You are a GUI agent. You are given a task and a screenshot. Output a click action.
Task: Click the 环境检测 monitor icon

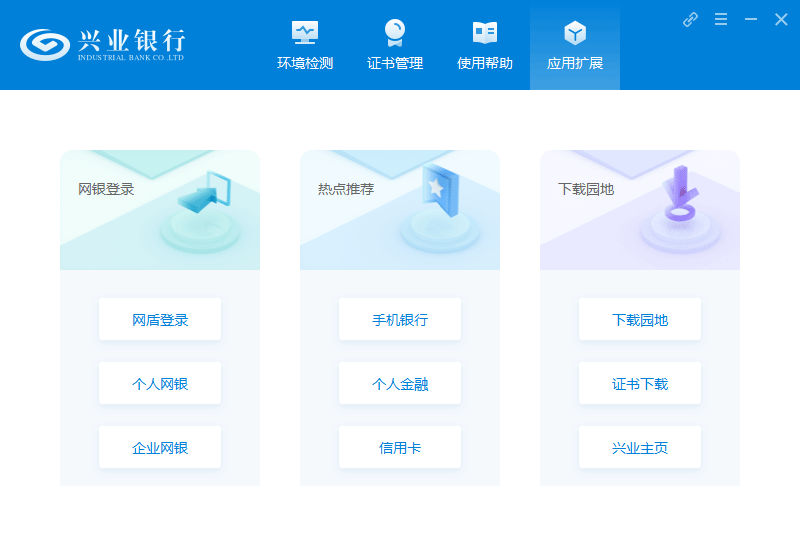[x=305, y=32]
